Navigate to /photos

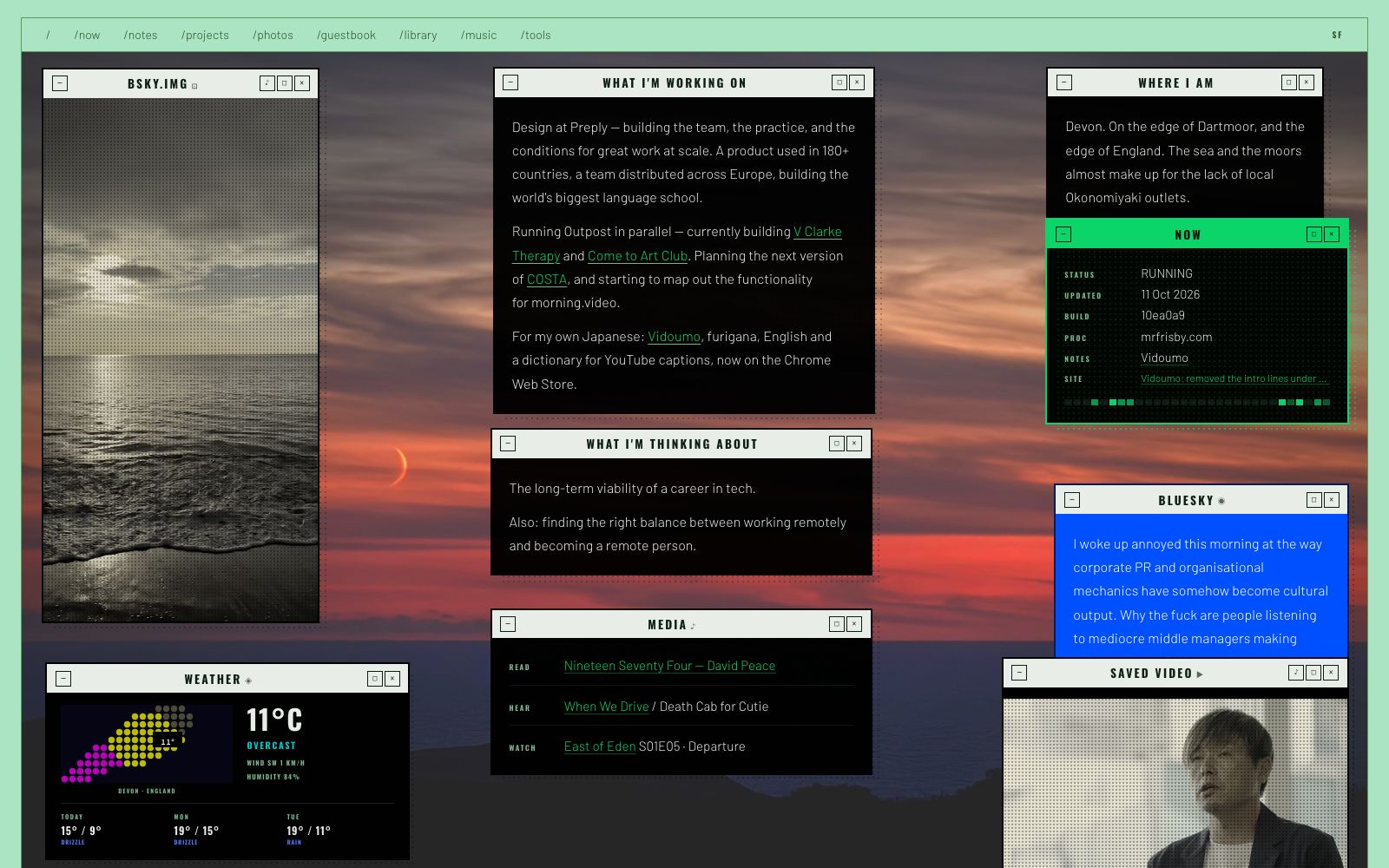coord(273,36)
